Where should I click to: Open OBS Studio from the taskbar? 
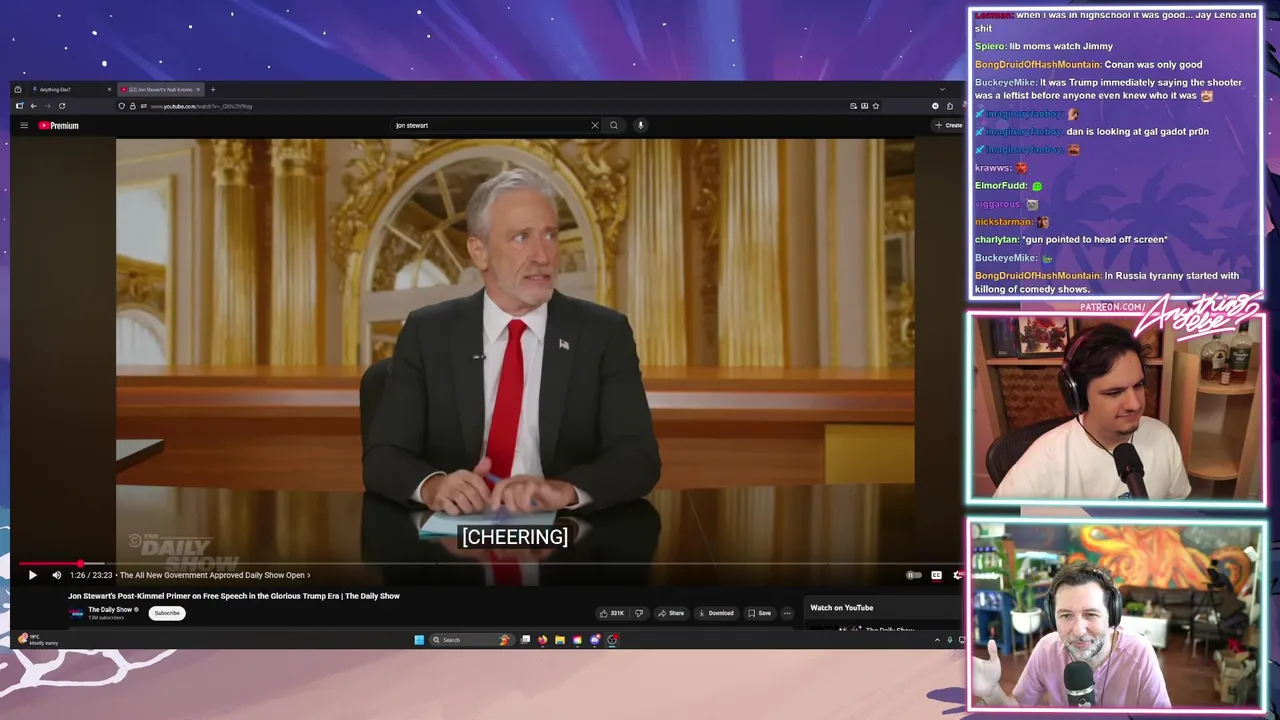click(x=612, y=640)
